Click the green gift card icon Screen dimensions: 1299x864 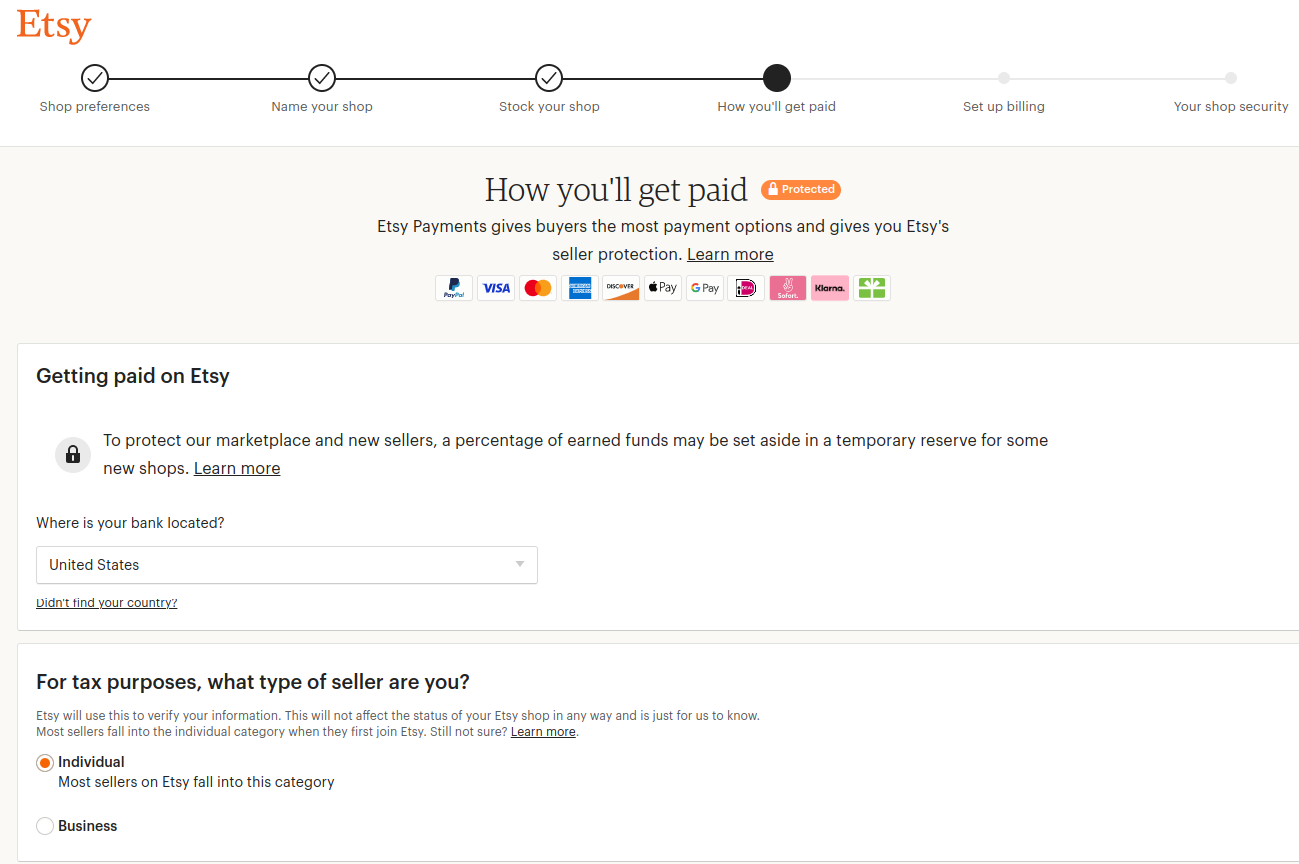872,288
